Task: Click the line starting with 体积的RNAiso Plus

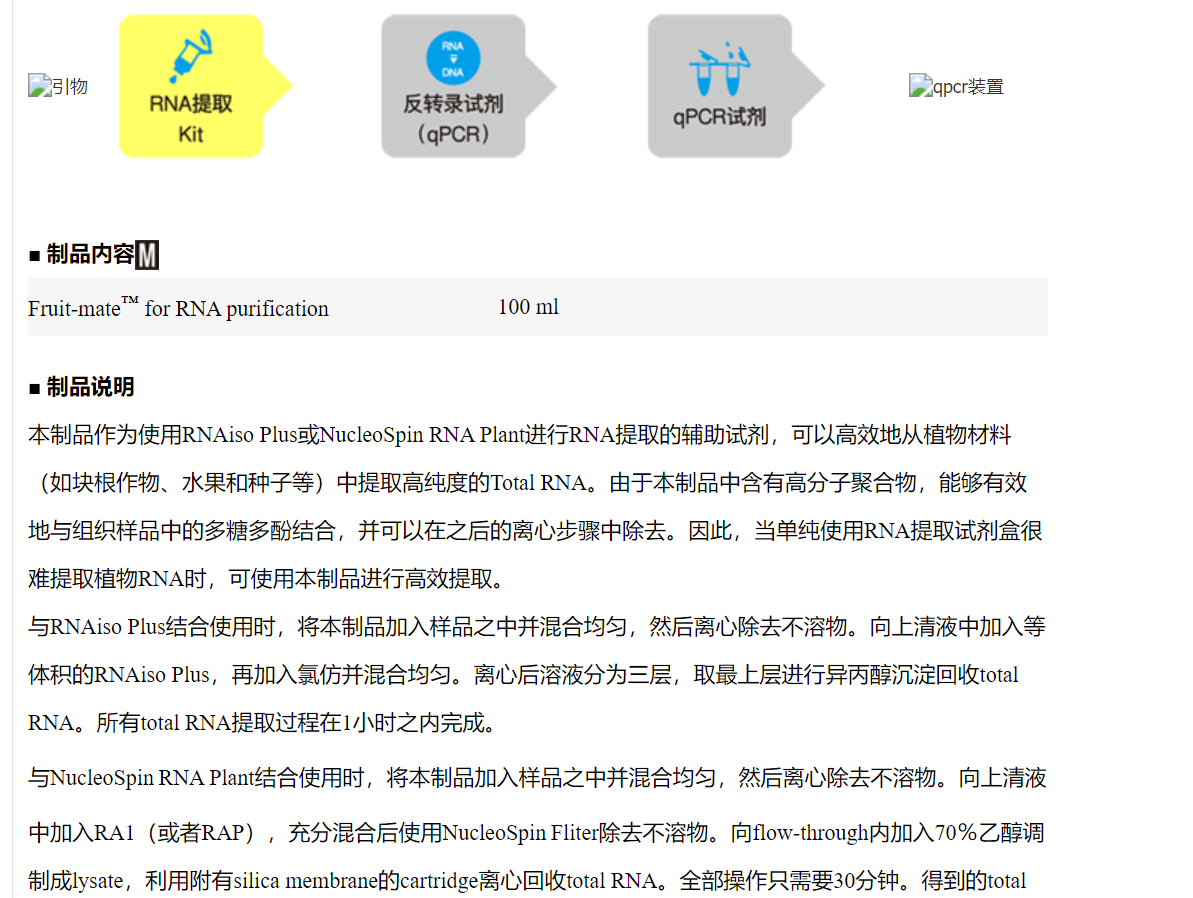Action: point(522,675)
